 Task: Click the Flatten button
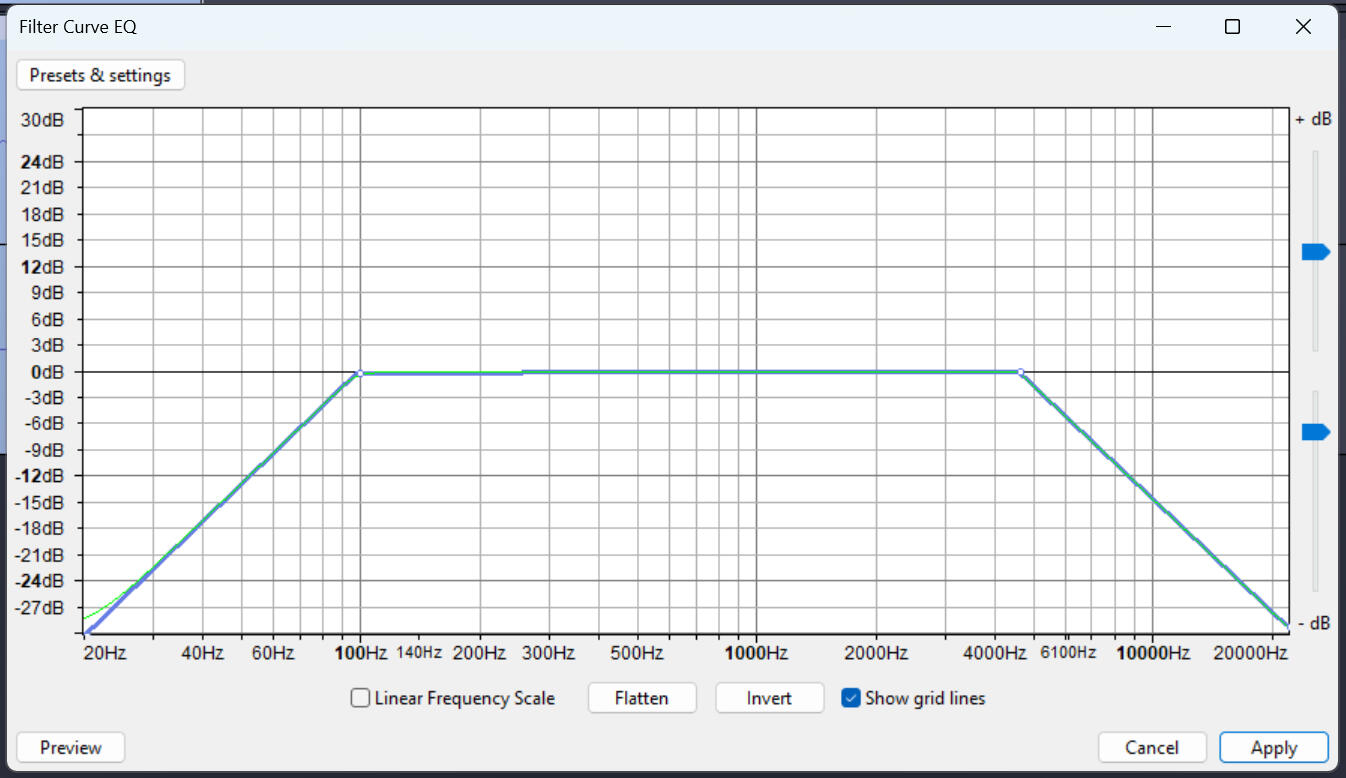pyautogui.click(x=641, y=698)
